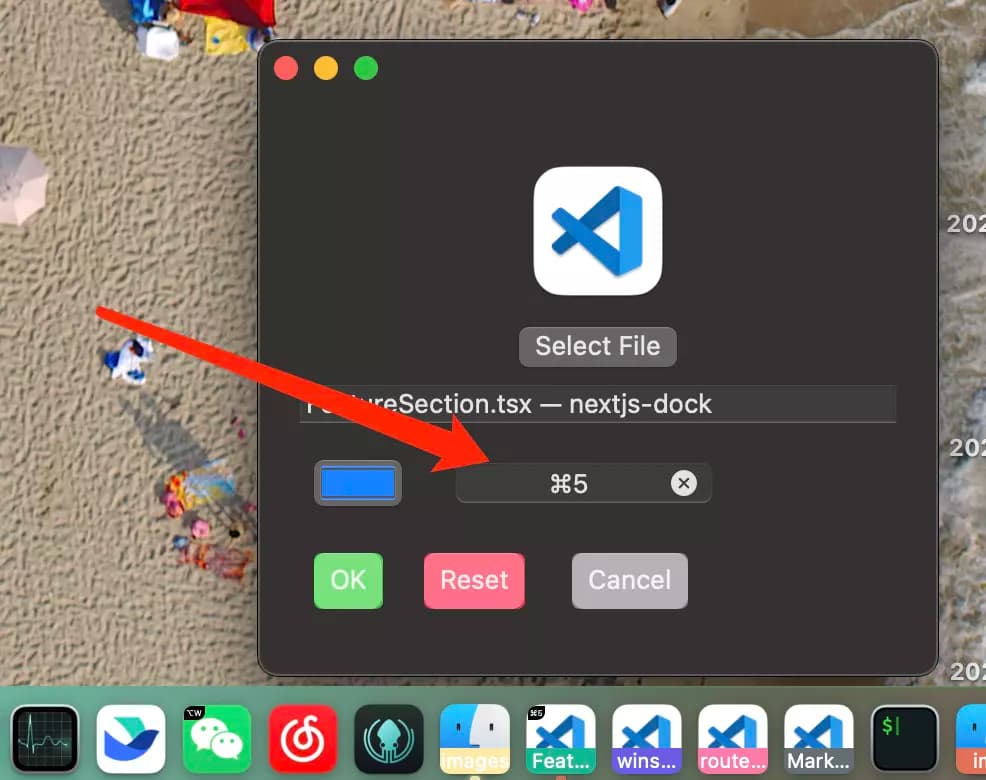Image resolution: width=986 pixels, height=780 pixels.
Task: Click the pink Reset button
Action: click(474, 581)
